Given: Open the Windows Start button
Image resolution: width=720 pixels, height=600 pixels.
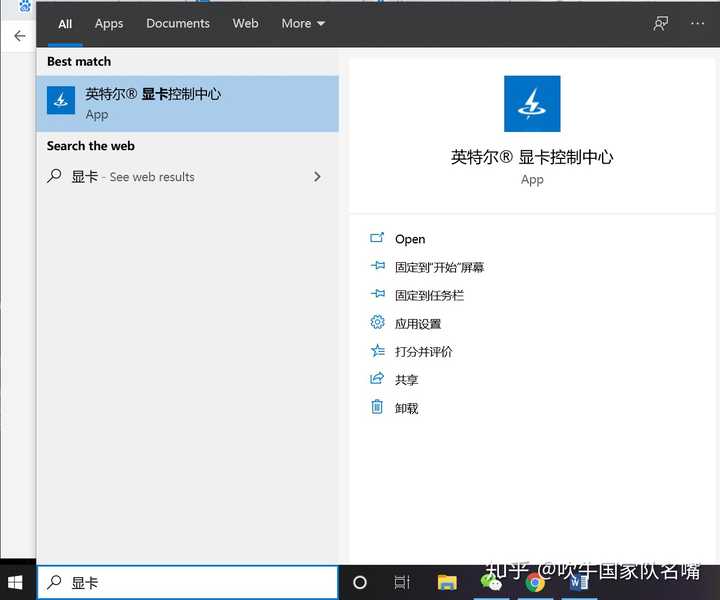Looking at the screenshot, I should (x=15, y=583).
